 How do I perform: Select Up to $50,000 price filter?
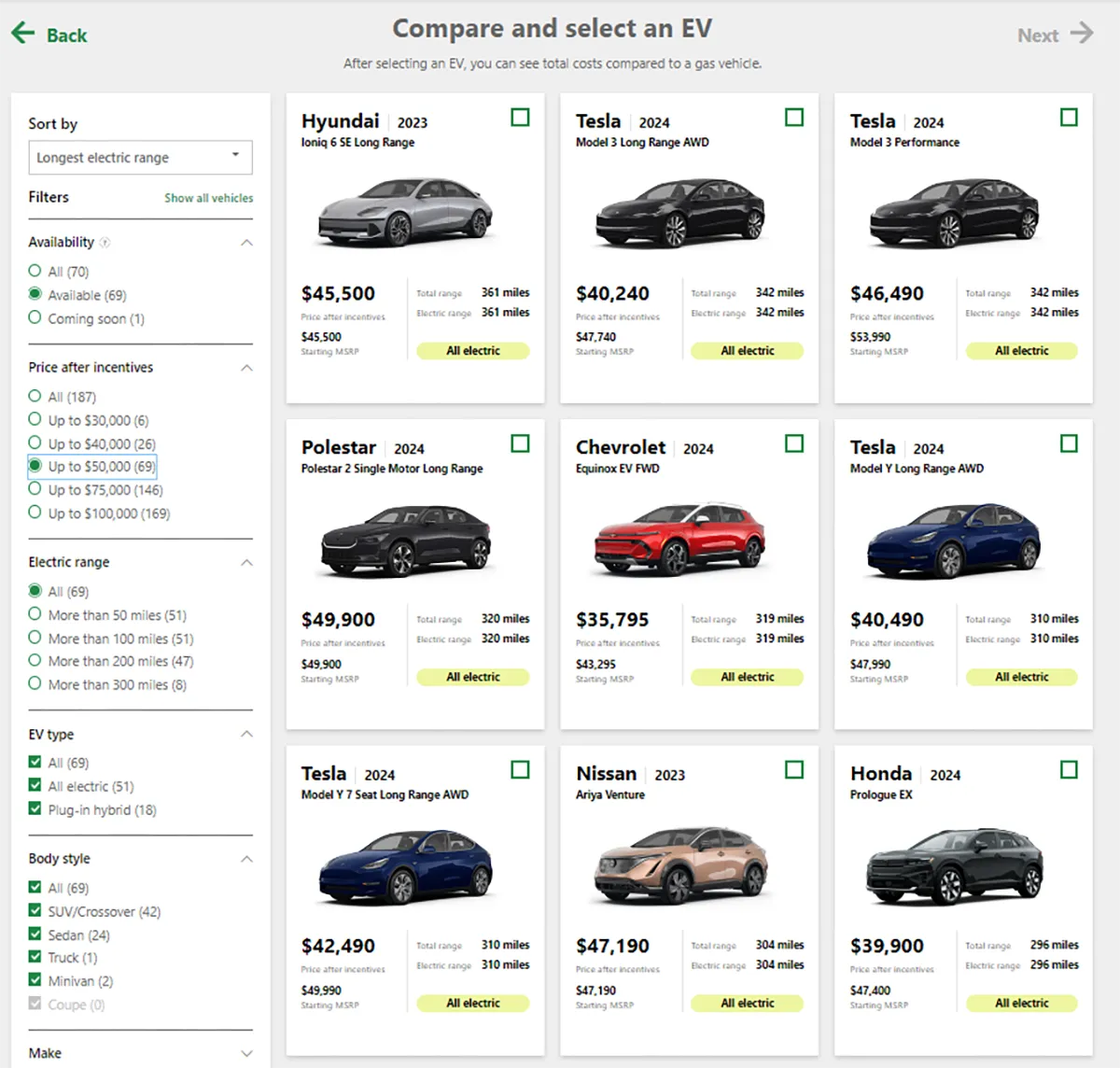pos(35,466)
